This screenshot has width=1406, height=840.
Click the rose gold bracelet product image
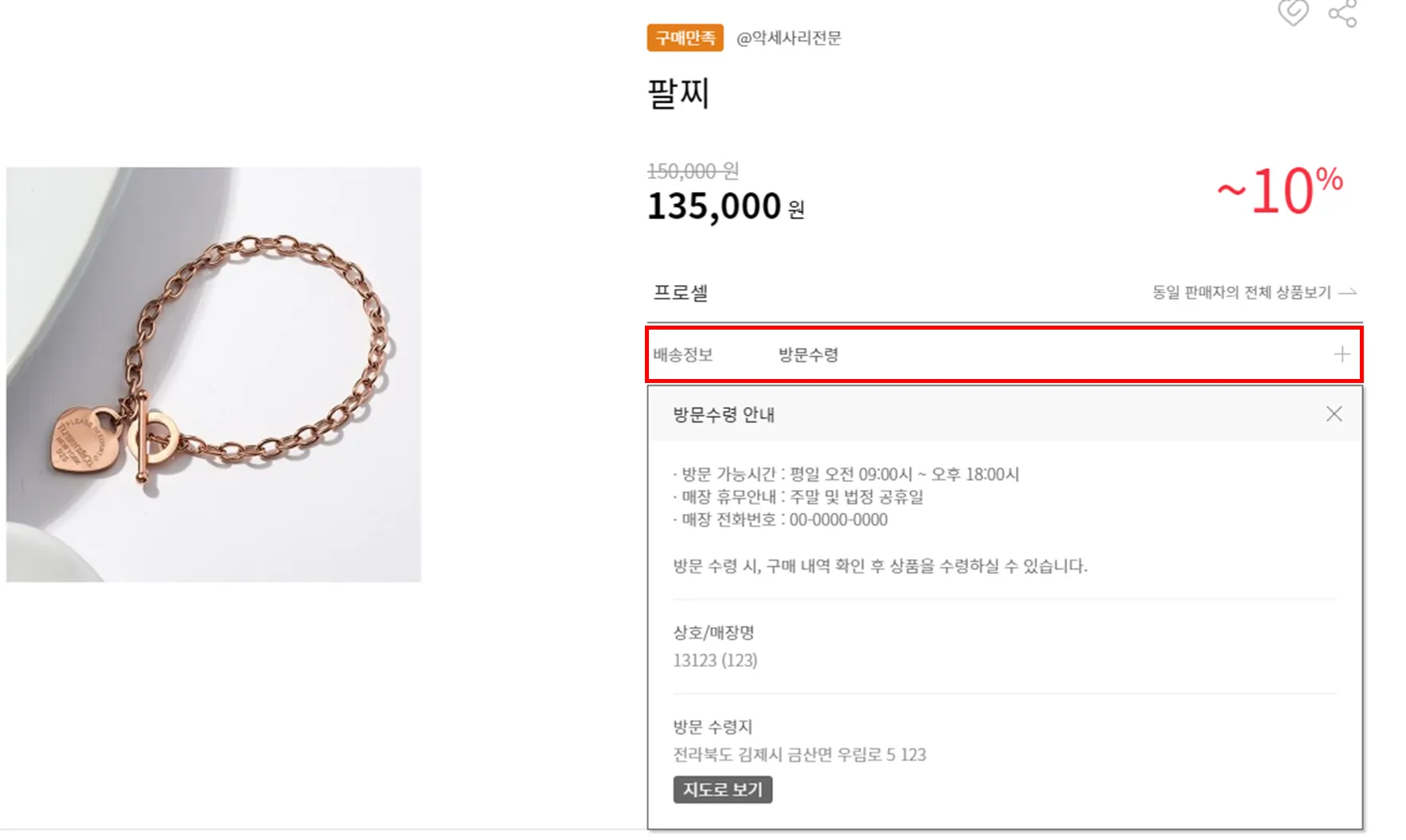(x=213, y=374)
